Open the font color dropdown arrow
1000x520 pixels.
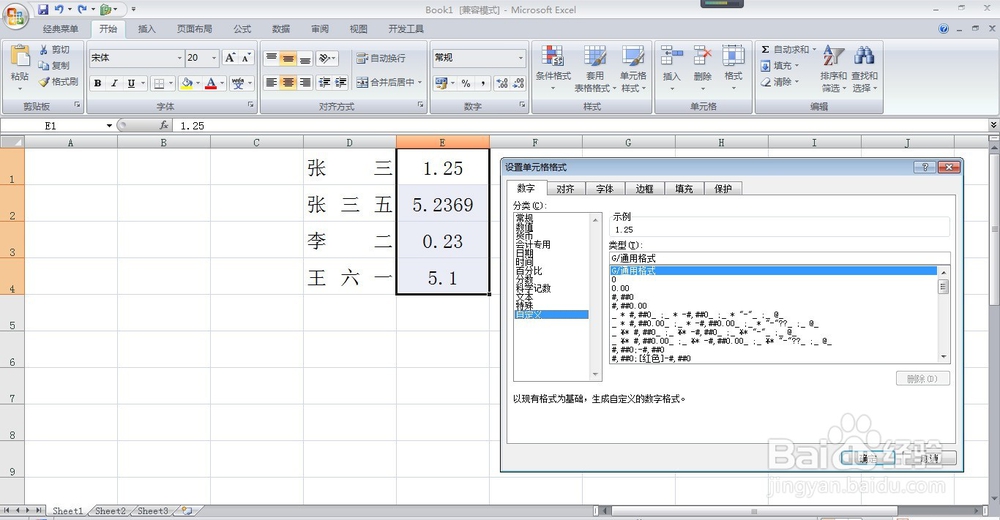pos(222,83)
